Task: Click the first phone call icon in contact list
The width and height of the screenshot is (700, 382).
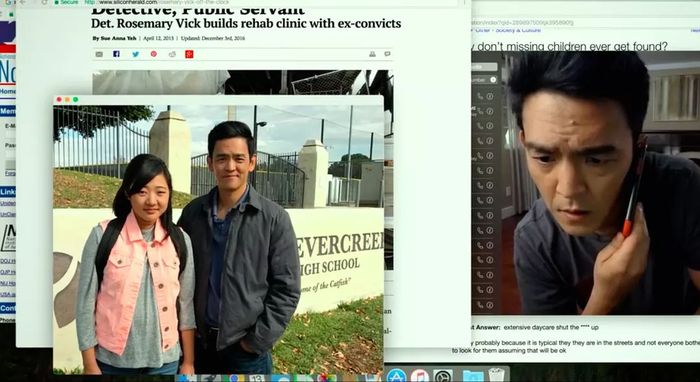Action: (480, 96)
